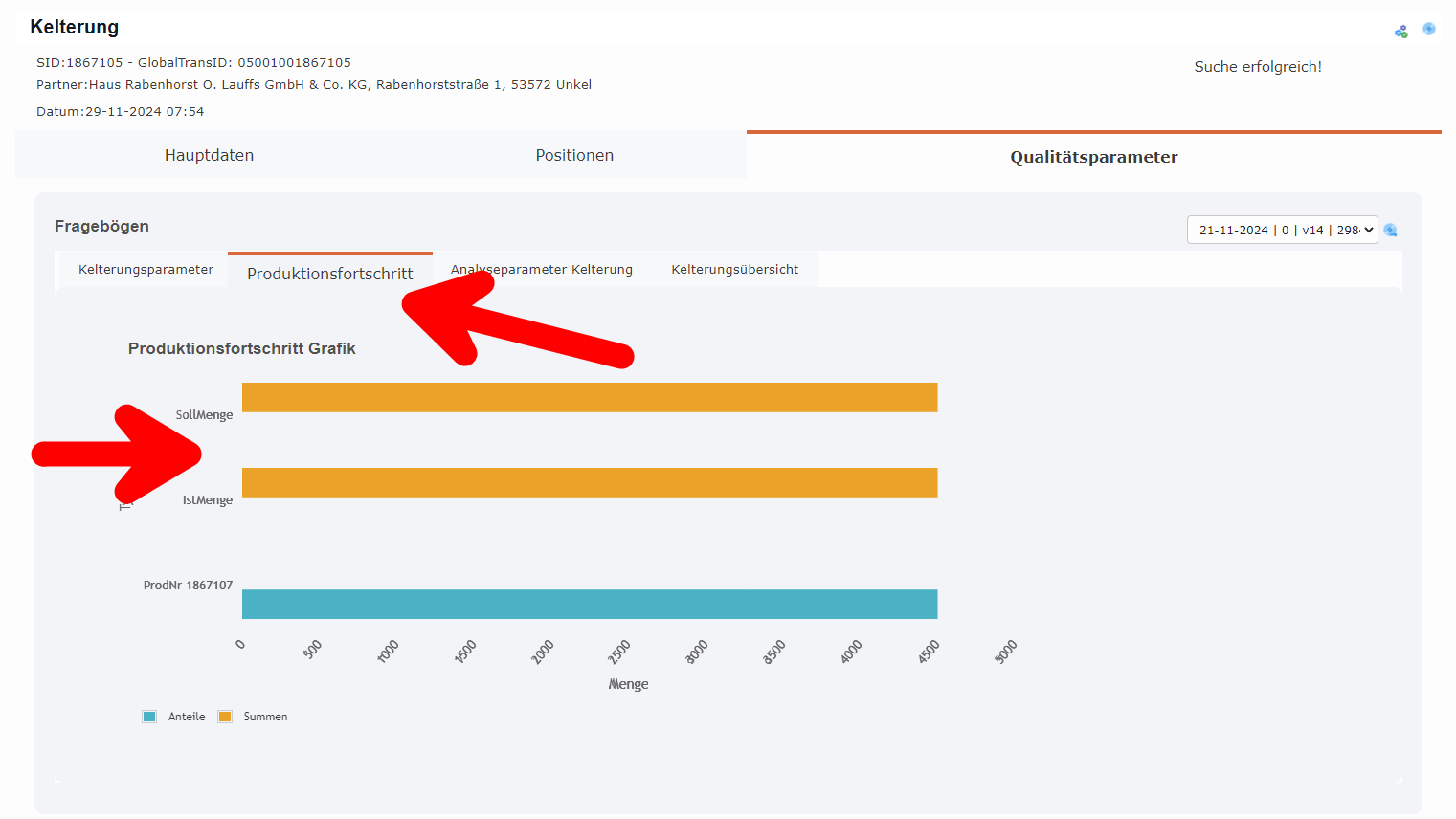This screenshot has width=1456, height=819.
Task: Click the blue circular sync icon top right
Action: pos(1429,29)
